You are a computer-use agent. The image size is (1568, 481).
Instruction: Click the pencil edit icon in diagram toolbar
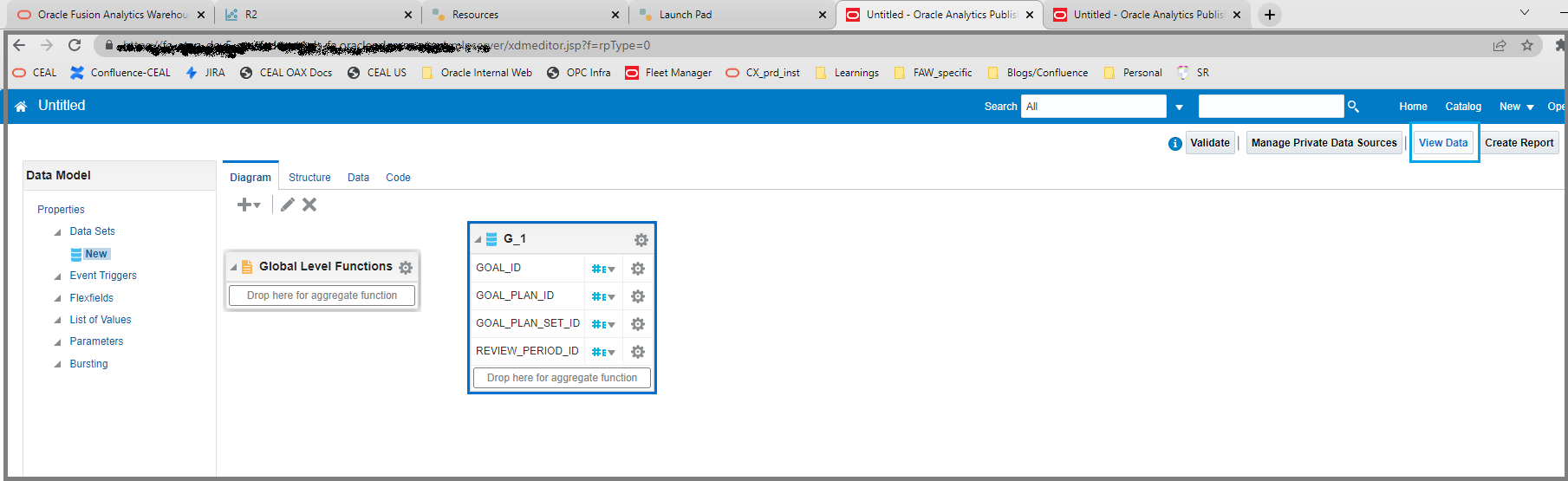coord(287,205)
